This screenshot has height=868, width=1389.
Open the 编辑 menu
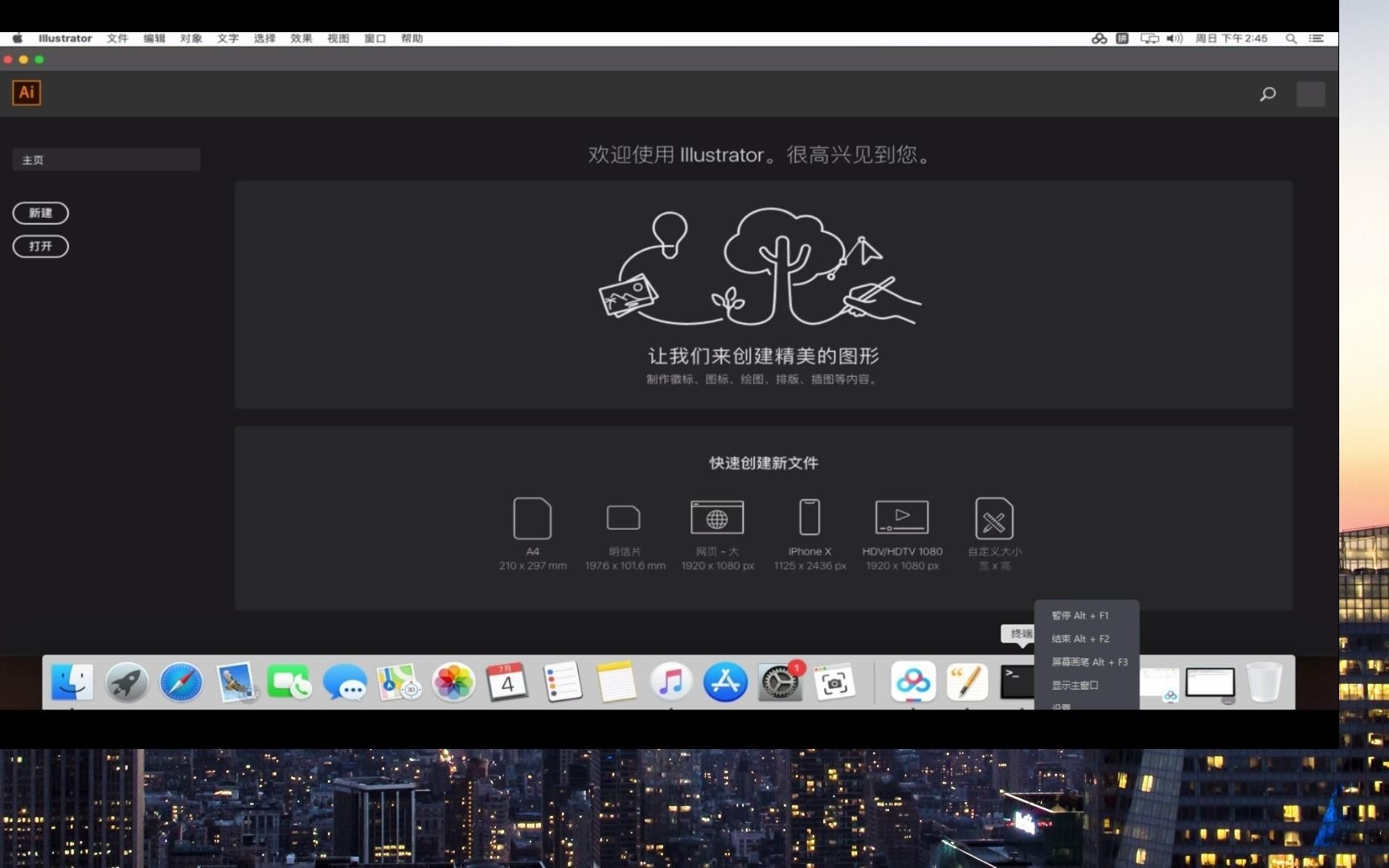point(154,39)
